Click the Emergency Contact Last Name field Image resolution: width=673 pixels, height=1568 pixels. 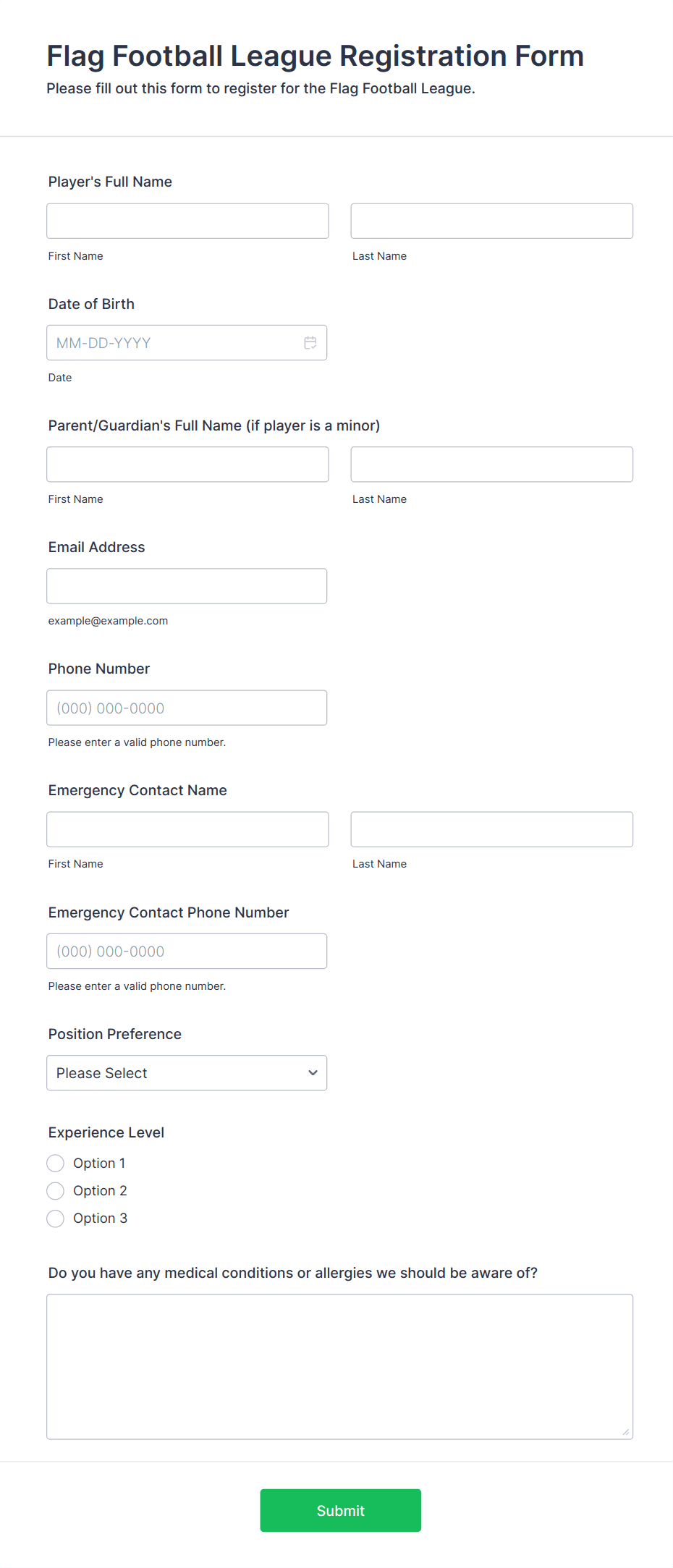[491, 829]
